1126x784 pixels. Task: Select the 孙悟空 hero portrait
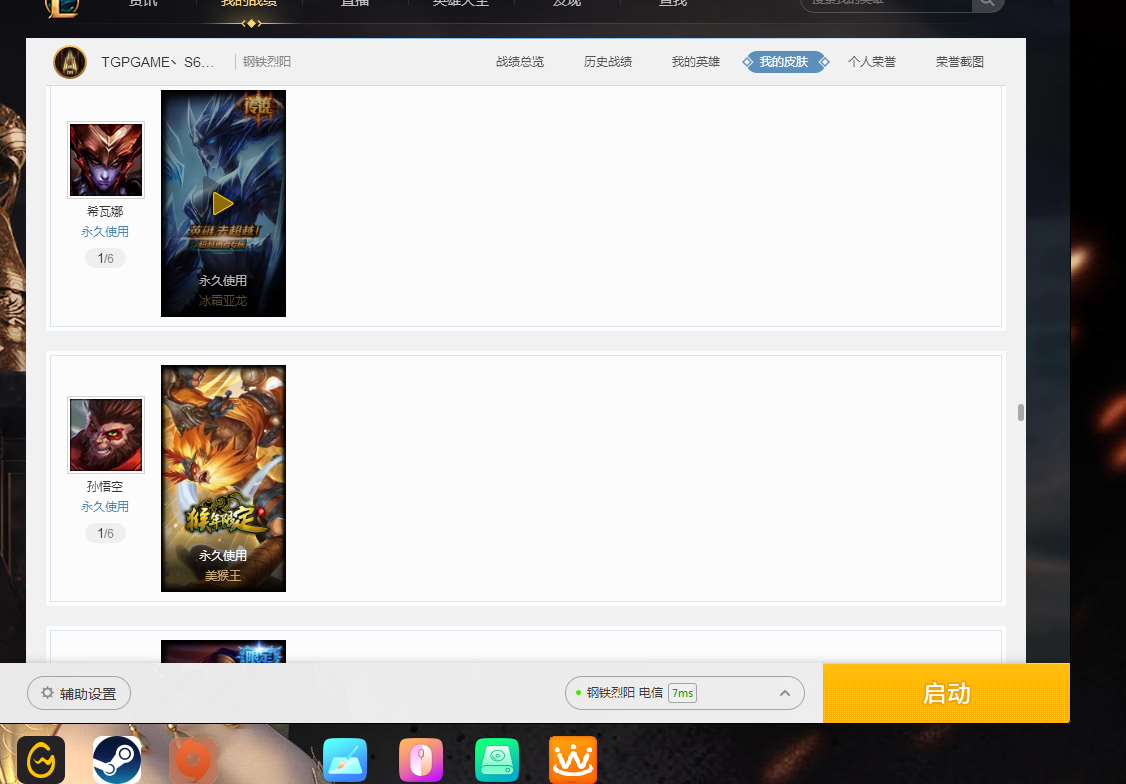pos(106,434)
